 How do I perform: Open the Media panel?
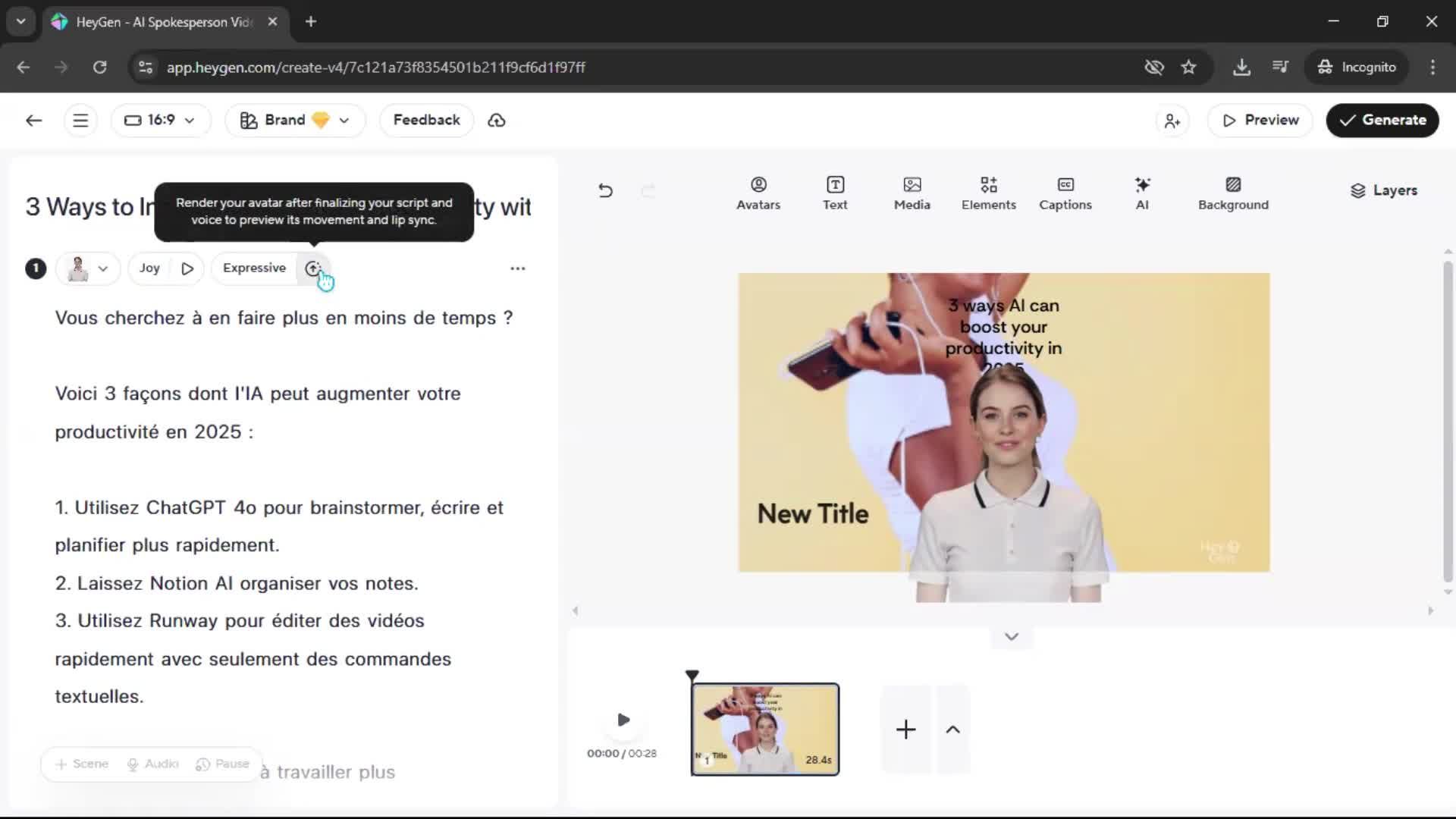pyautogui.click(x=912, y=193)
